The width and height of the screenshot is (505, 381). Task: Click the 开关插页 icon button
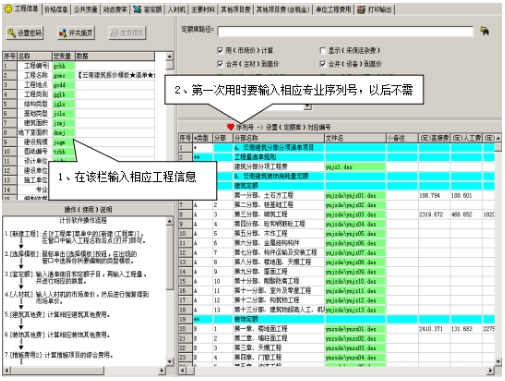76,33
